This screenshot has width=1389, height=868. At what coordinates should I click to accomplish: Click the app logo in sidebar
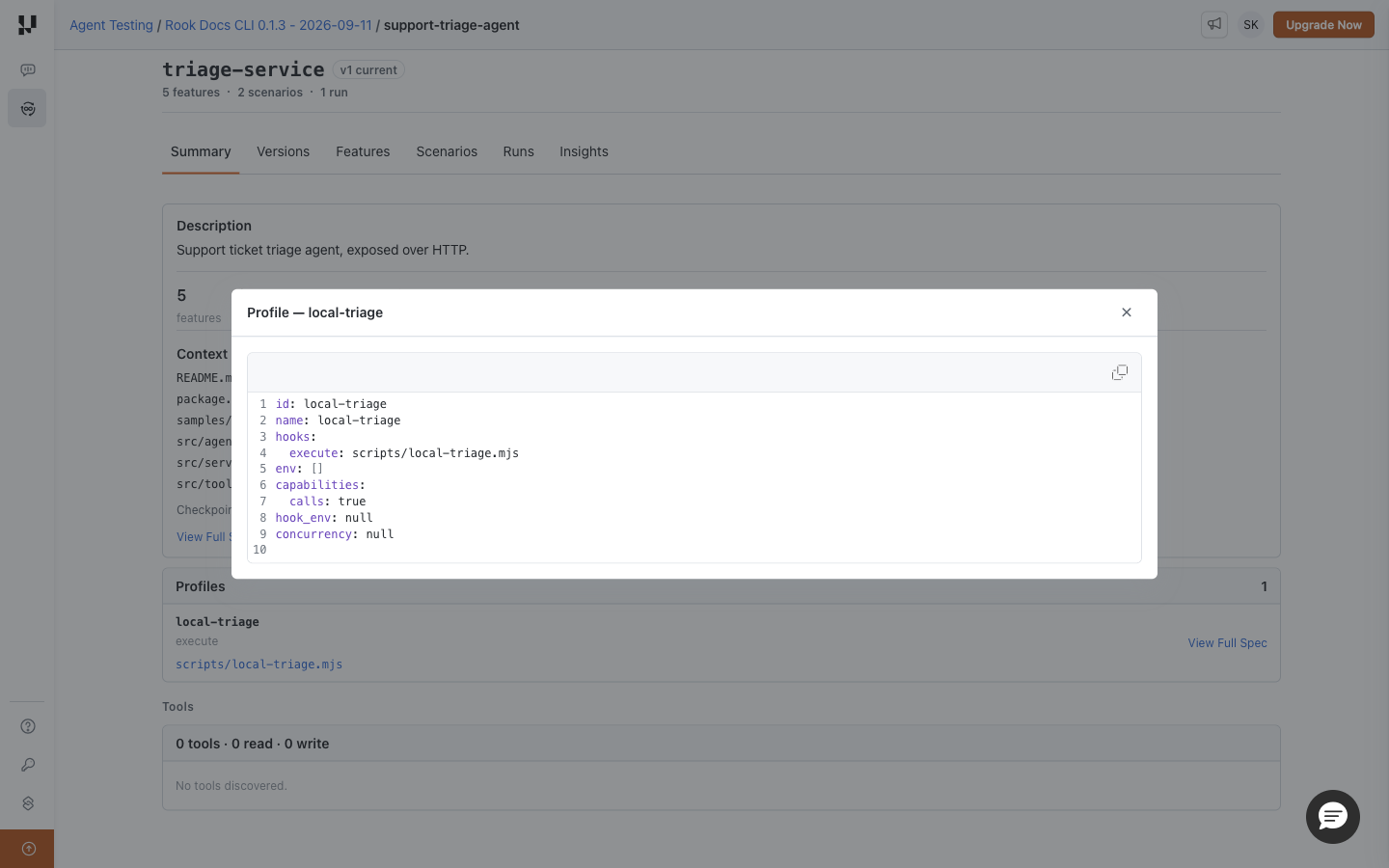click(x=27, y=25)
